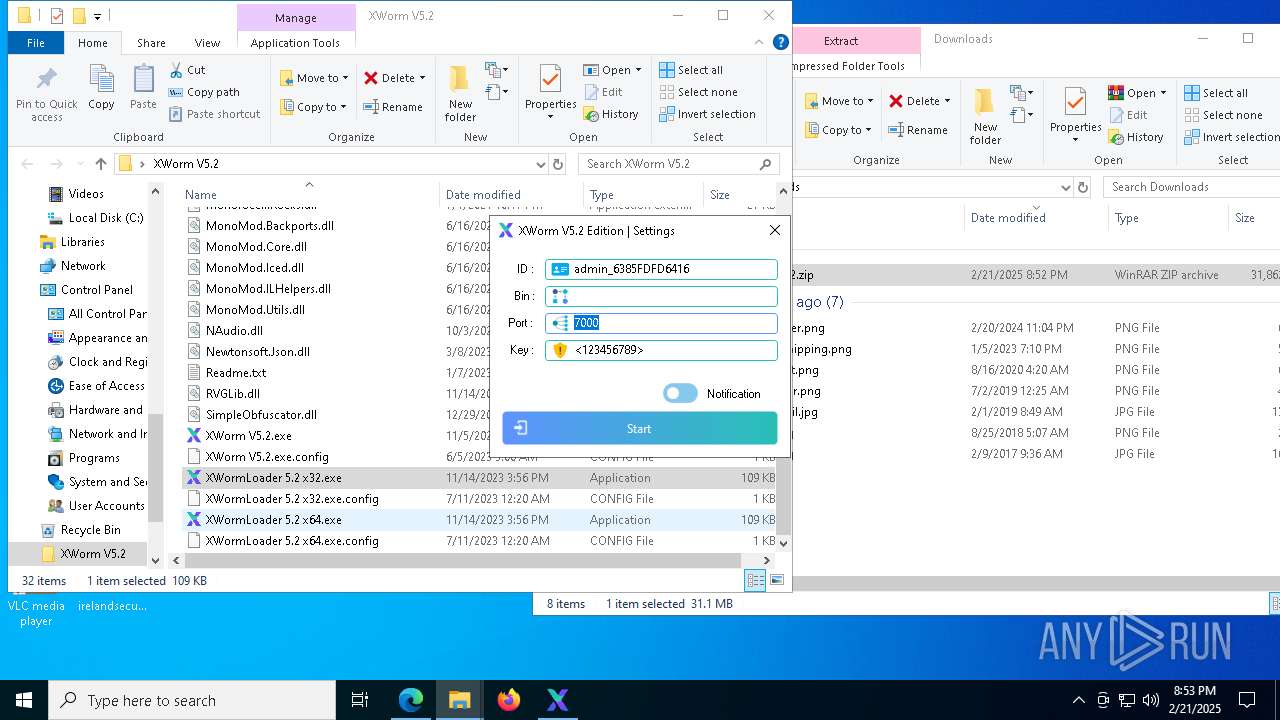Viewport: 1280px width, 720px height.
Task: Click Paste shortcut in Clipboard group
Action: pos(214,114)
